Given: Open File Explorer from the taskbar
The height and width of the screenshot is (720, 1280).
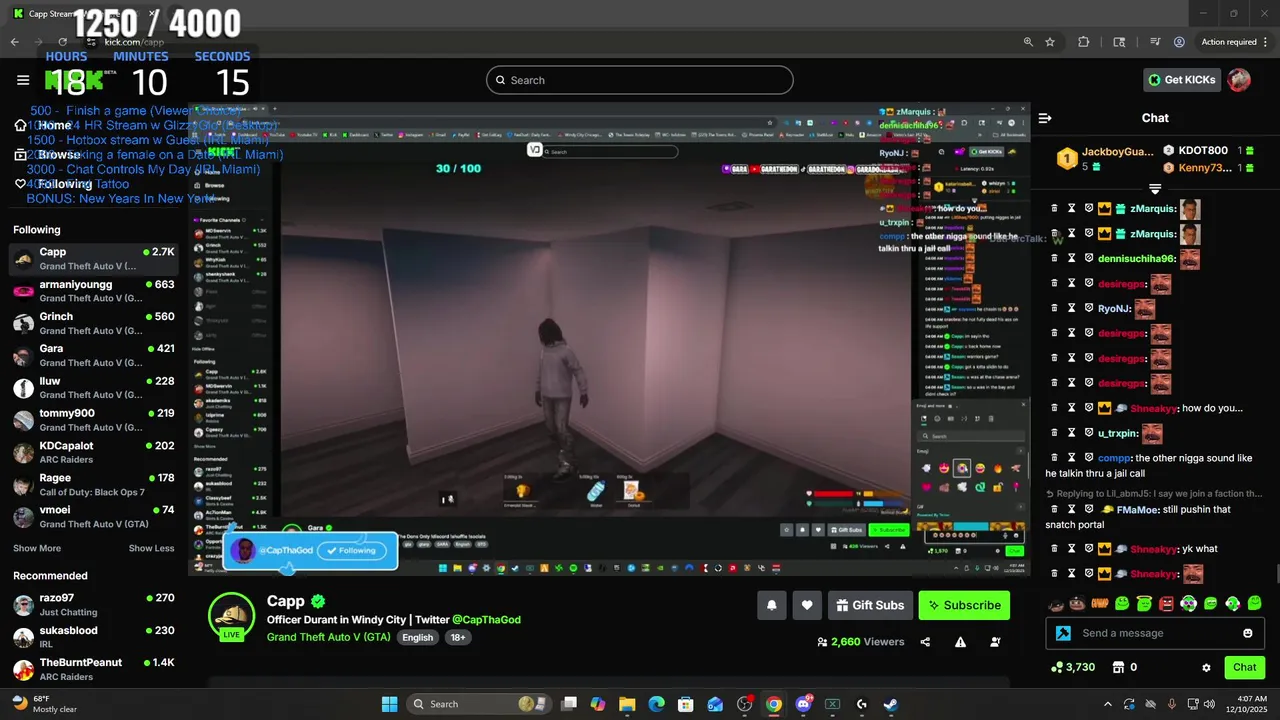Looking at the screenshot, I should click(627, 704).
